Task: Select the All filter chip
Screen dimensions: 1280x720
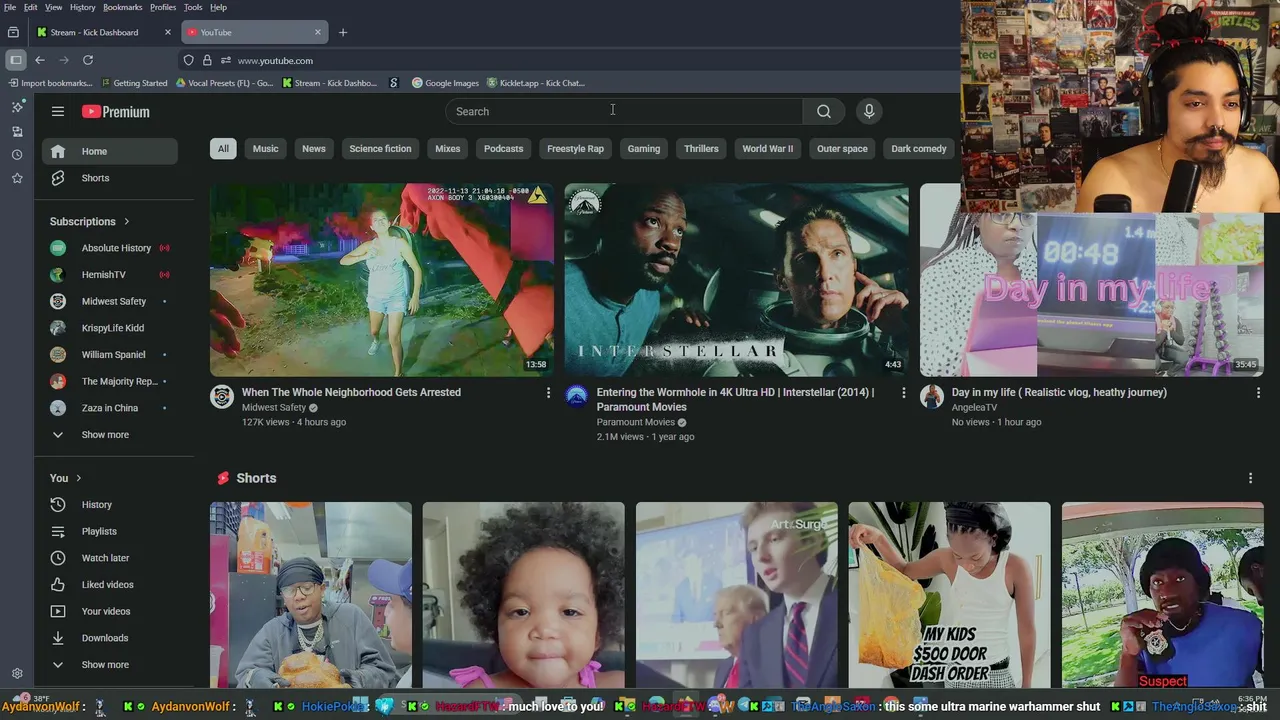Action: [x=223, y=149]
